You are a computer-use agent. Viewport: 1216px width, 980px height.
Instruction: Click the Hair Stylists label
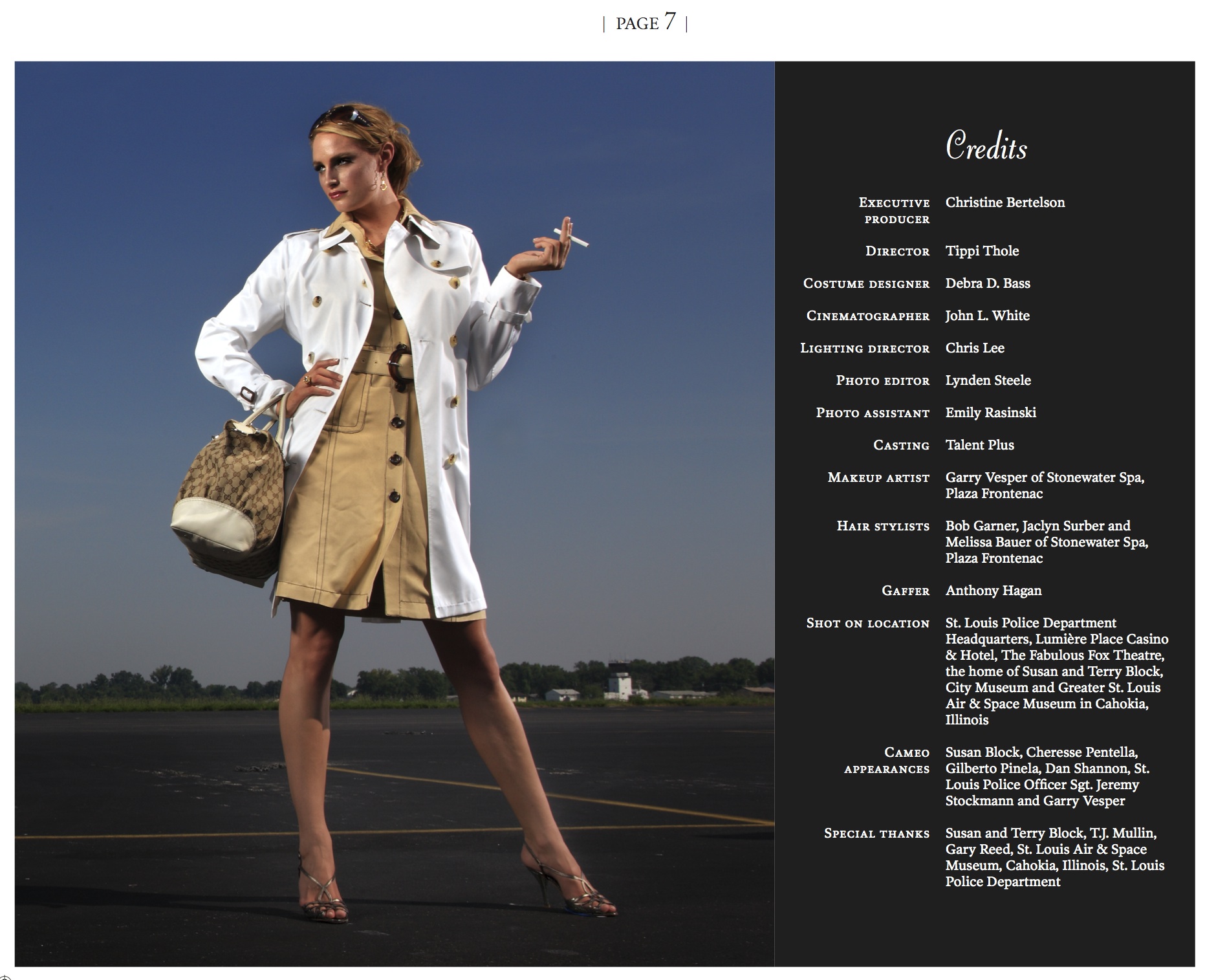882,527
